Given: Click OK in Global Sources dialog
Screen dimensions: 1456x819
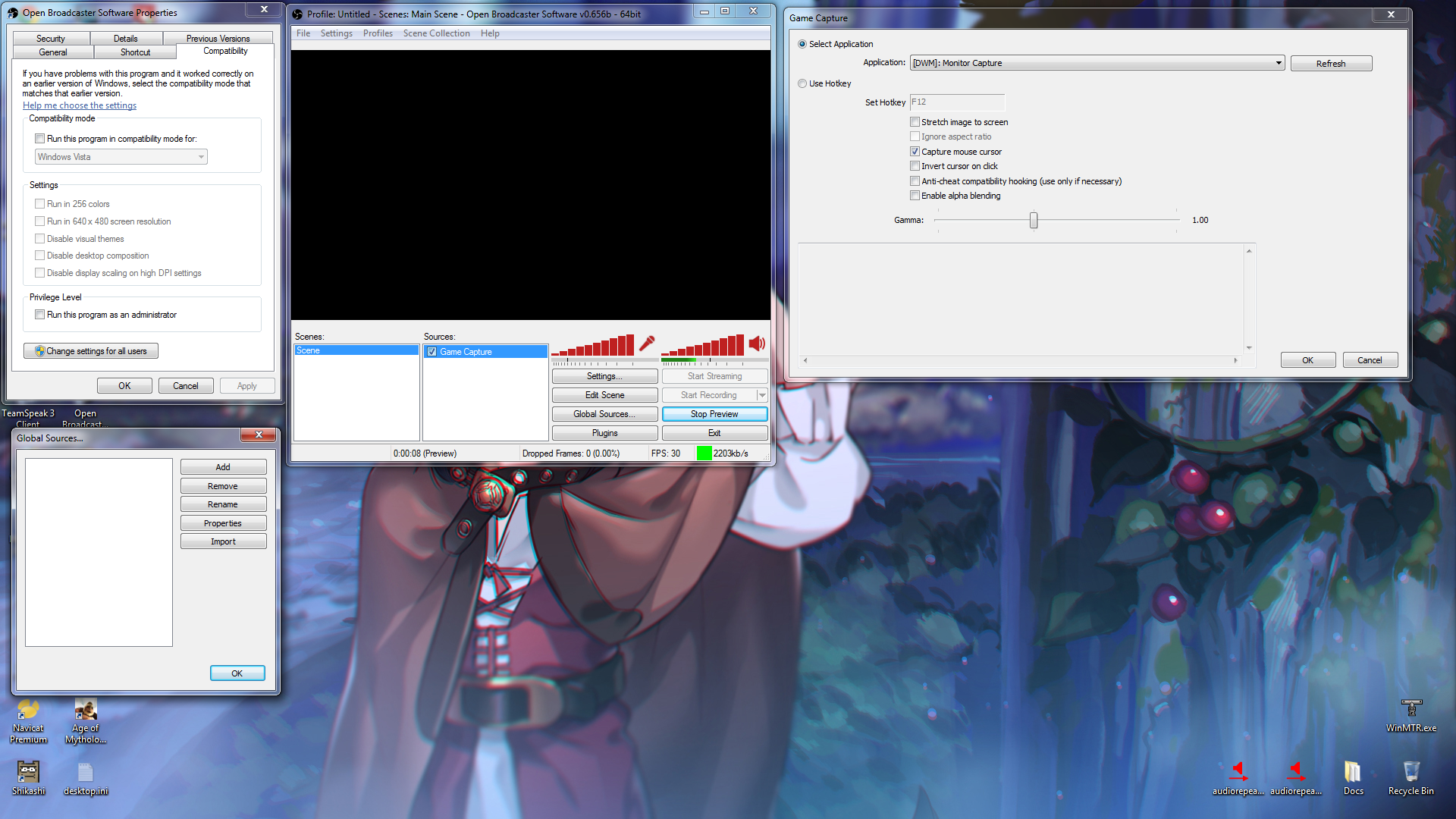Looking at the screenshot, I should [x=237, y=673].
